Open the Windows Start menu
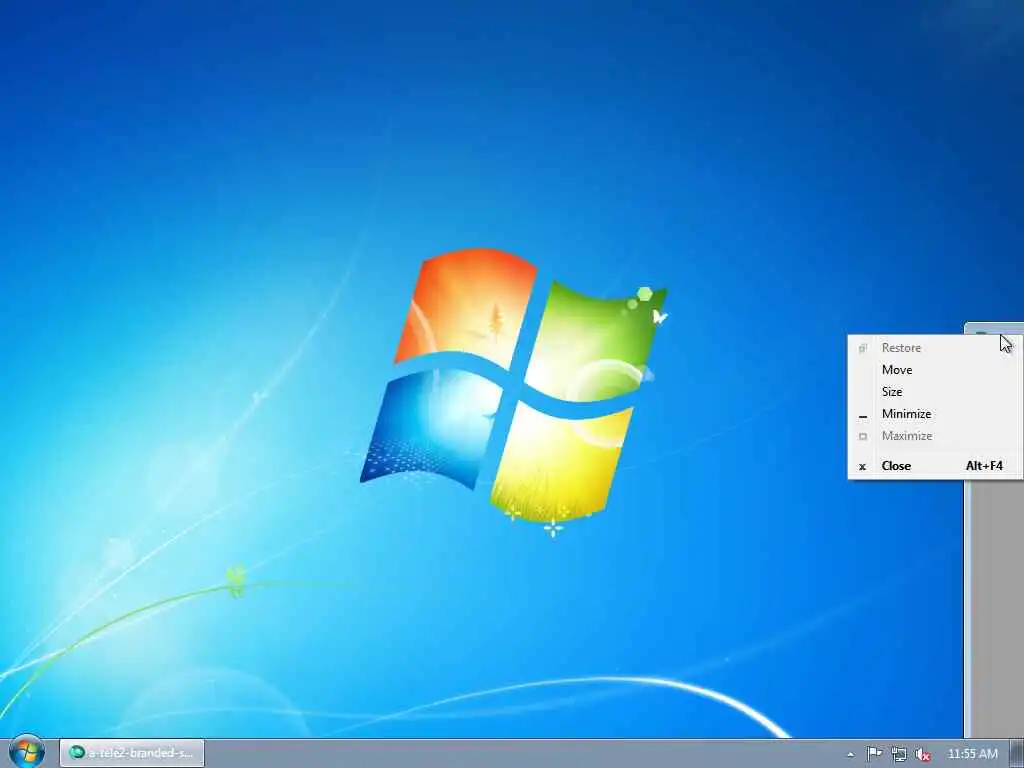The image size is (1024, 768). tap(26, 752)
